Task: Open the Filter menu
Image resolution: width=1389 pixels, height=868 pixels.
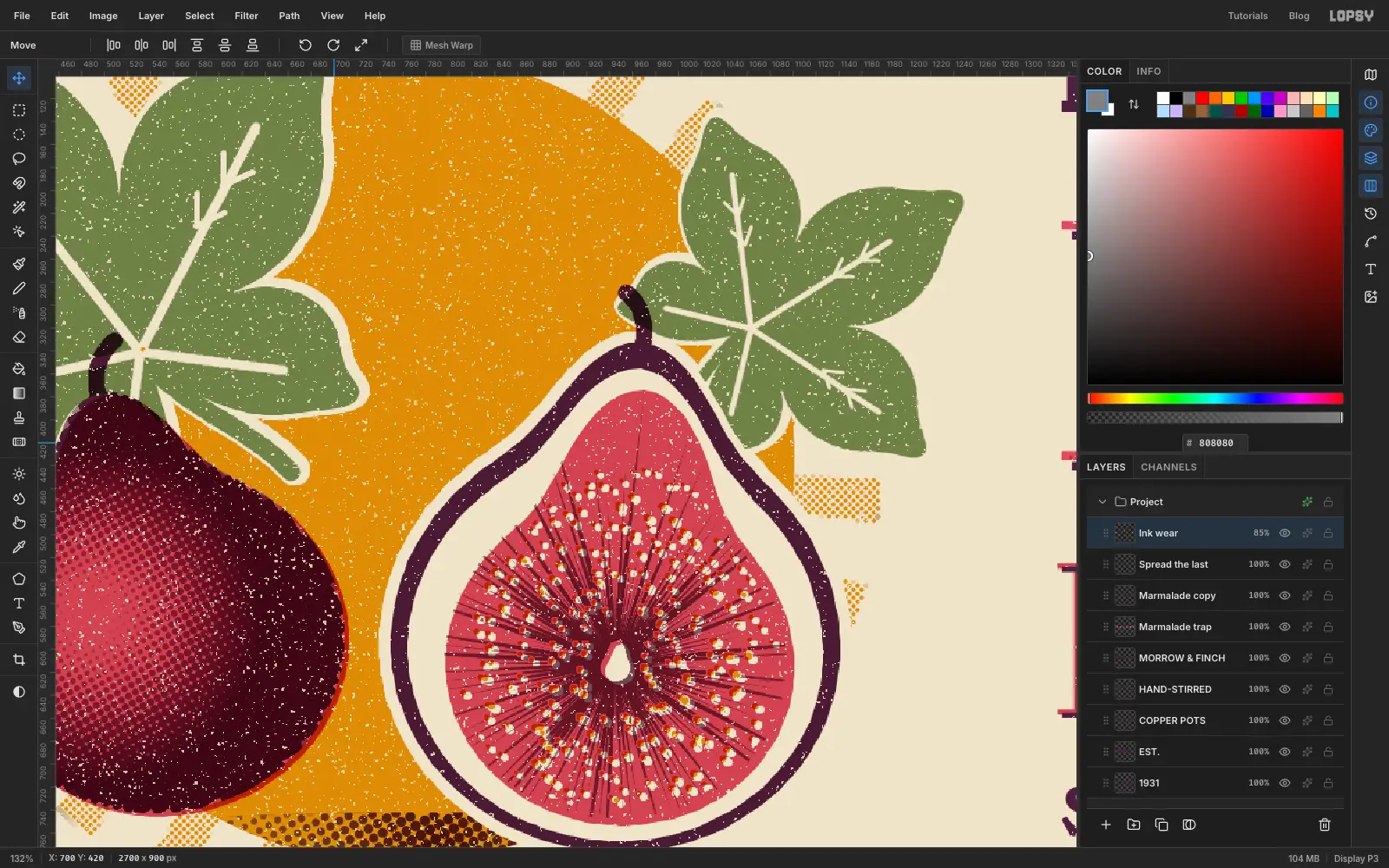Action: coord(247,16)
